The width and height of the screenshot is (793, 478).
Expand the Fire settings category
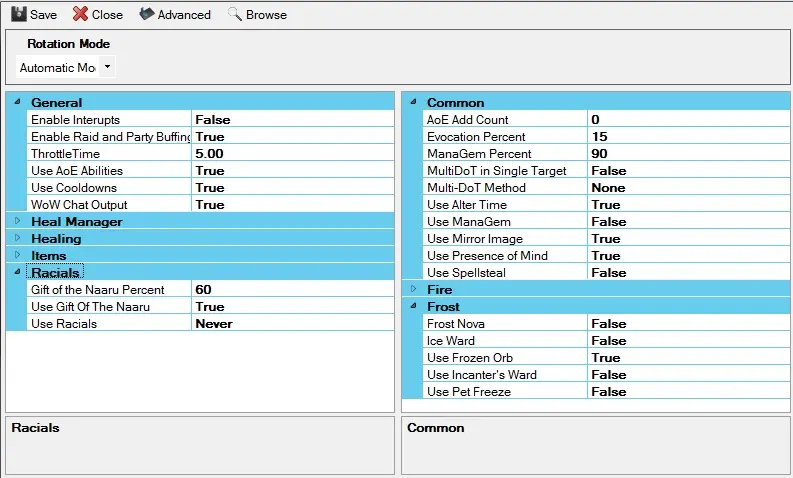(411, 289)
